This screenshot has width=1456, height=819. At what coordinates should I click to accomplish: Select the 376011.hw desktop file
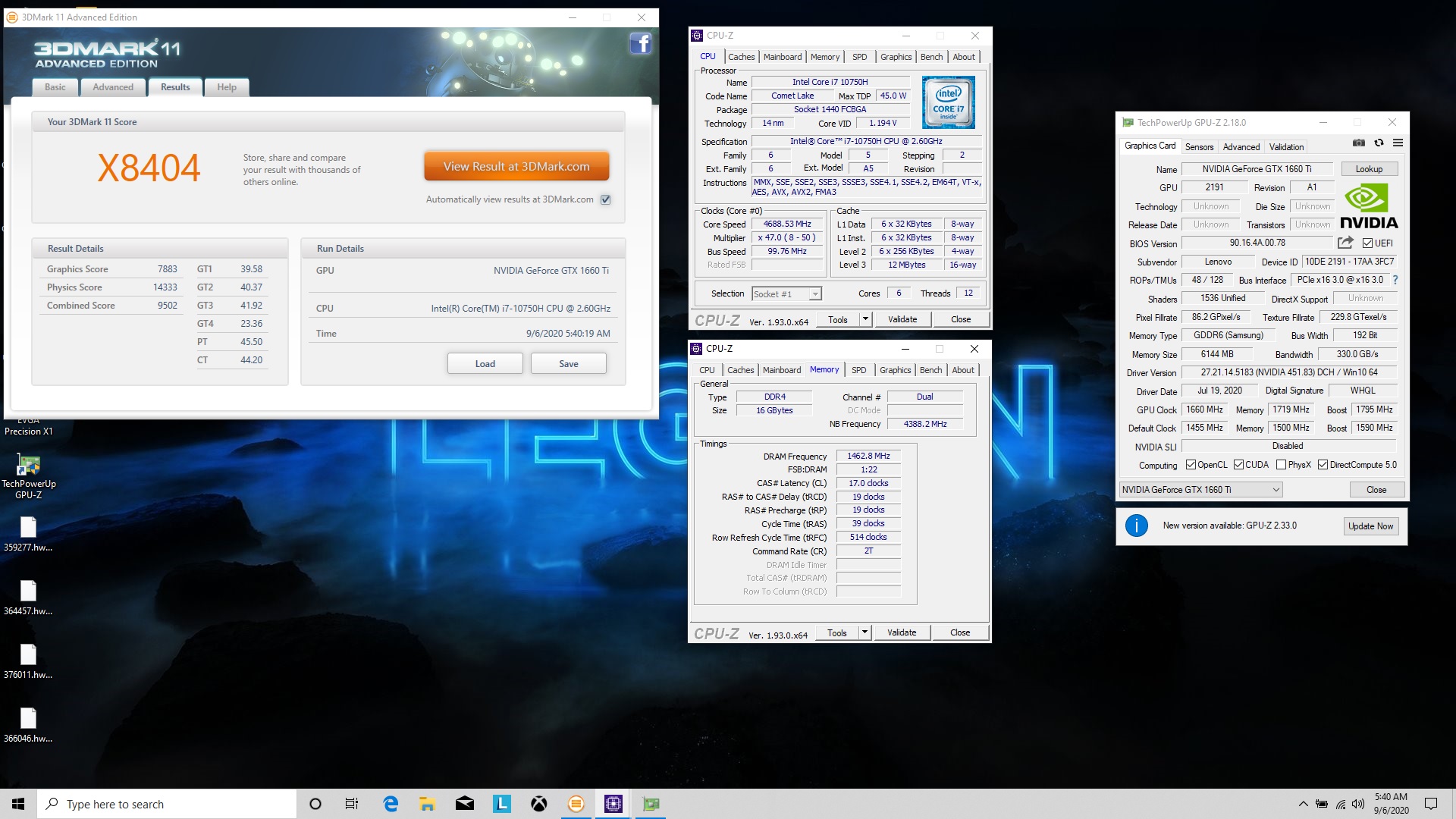(28, 661)
